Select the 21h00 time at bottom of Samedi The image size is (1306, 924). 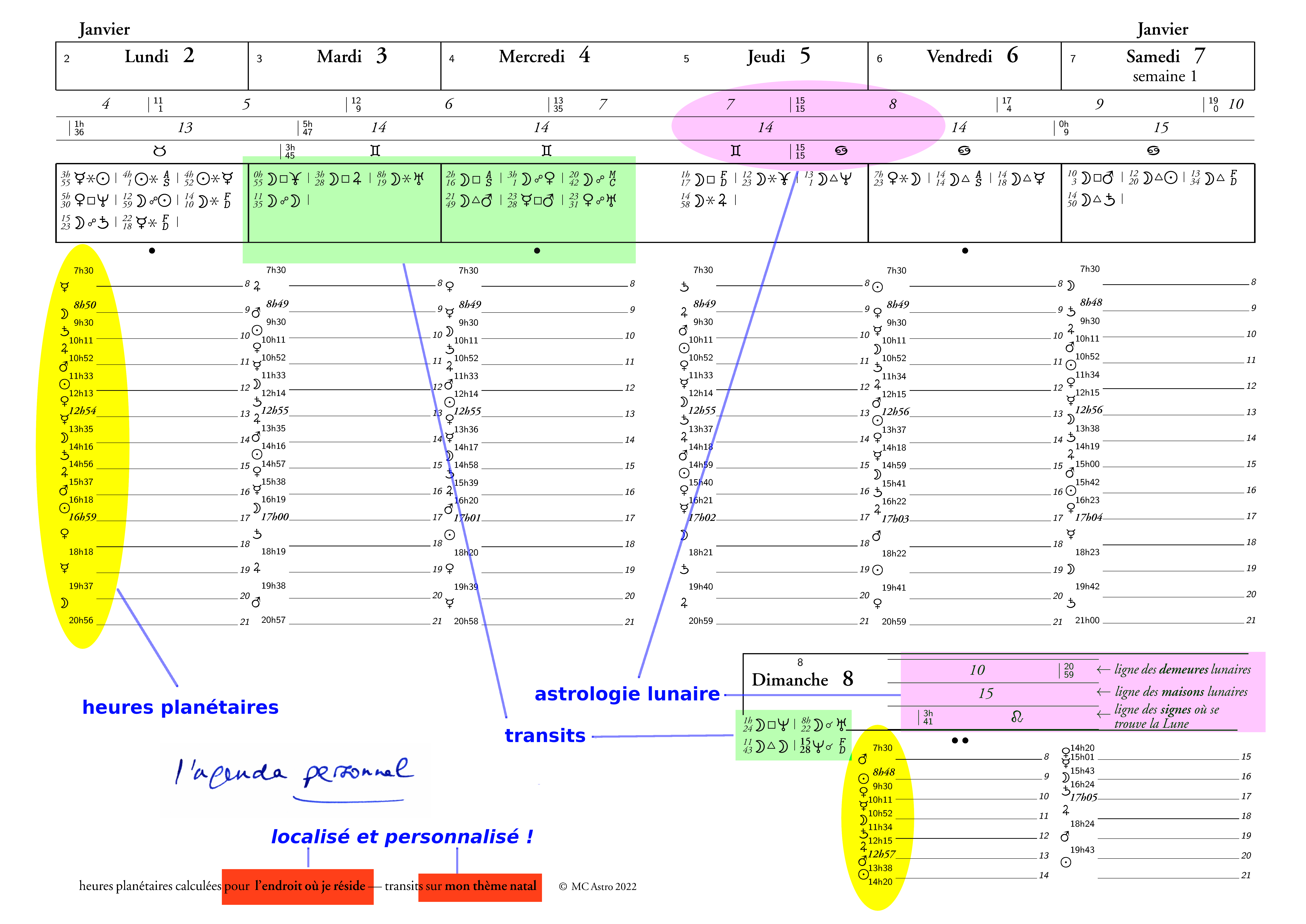point(1087,621)
